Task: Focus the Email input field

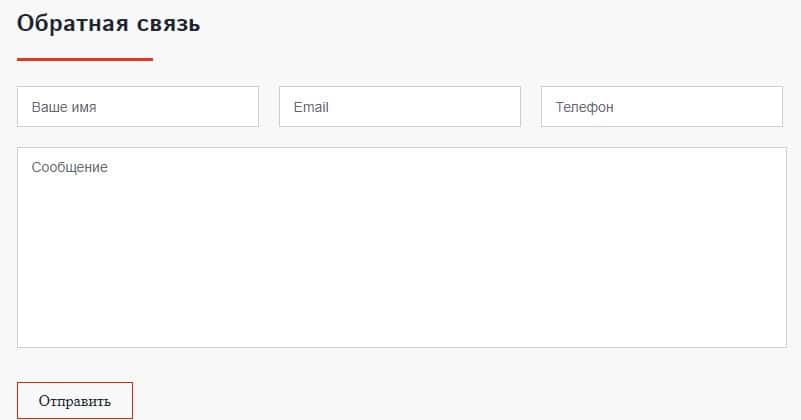Action: (400, 107)
